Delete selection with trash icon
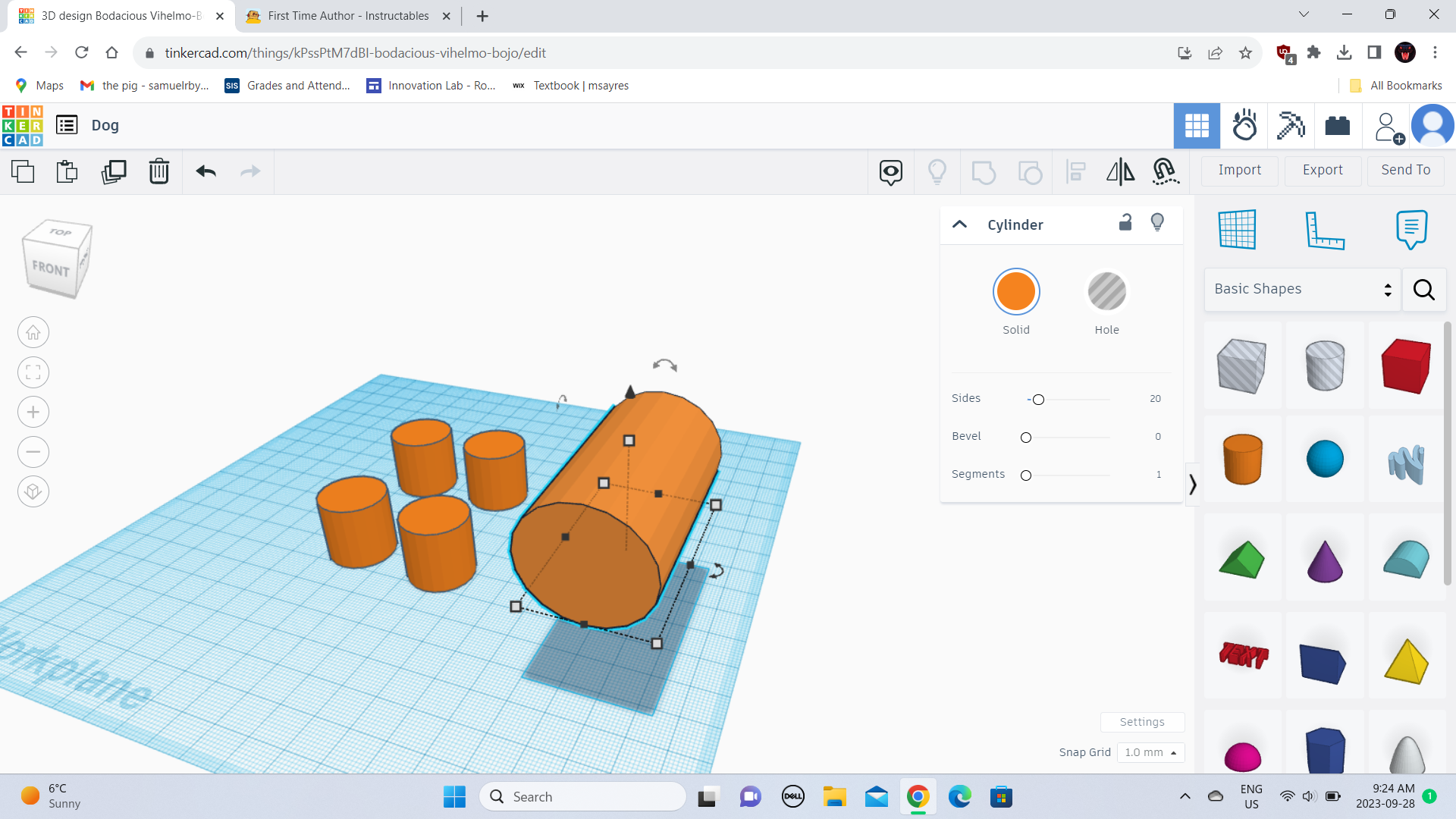This screenshot has width=1456, height=819. click(x=159, y=171)
